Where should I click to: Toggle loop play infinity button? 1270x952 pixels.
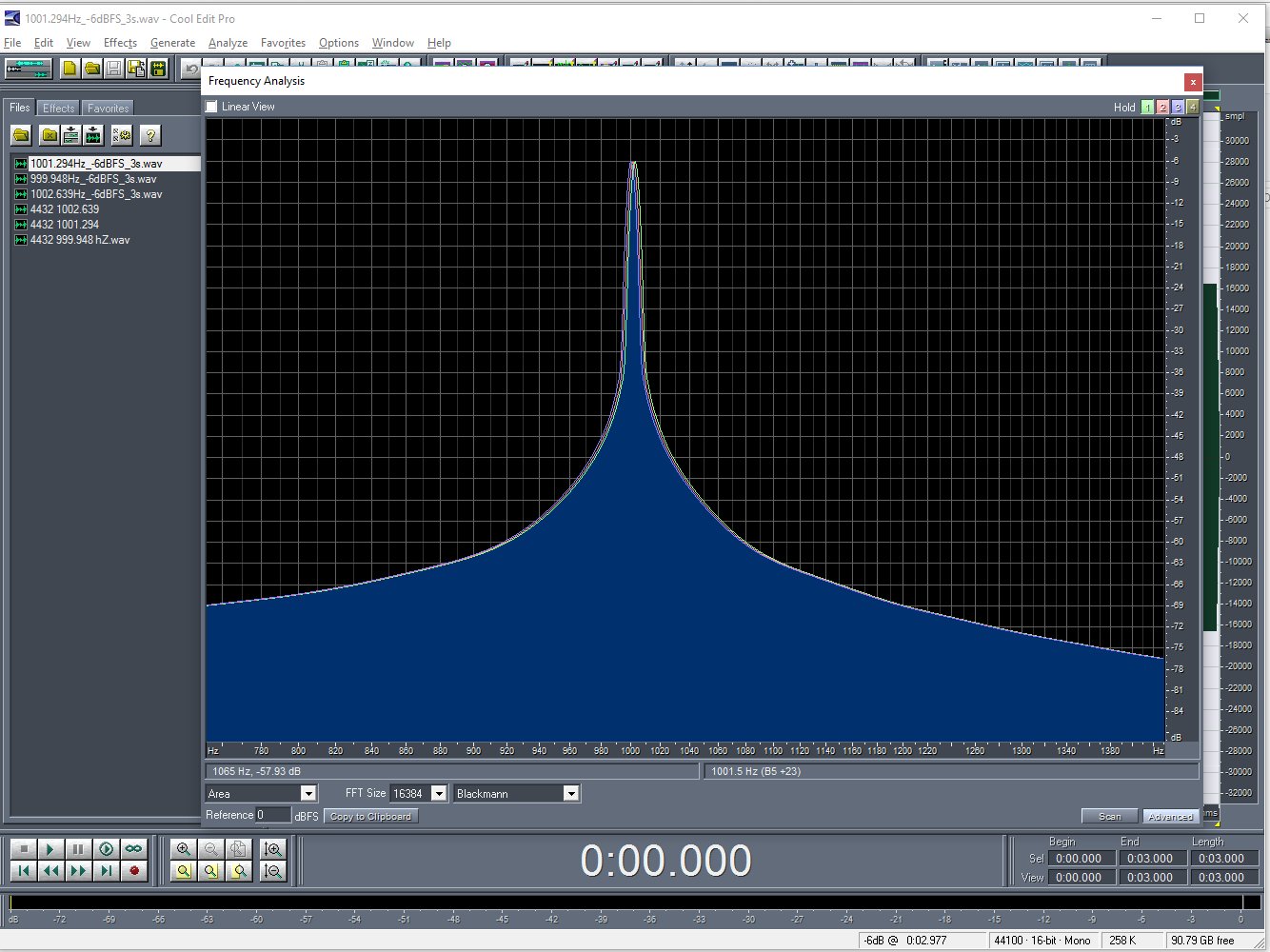134,848
